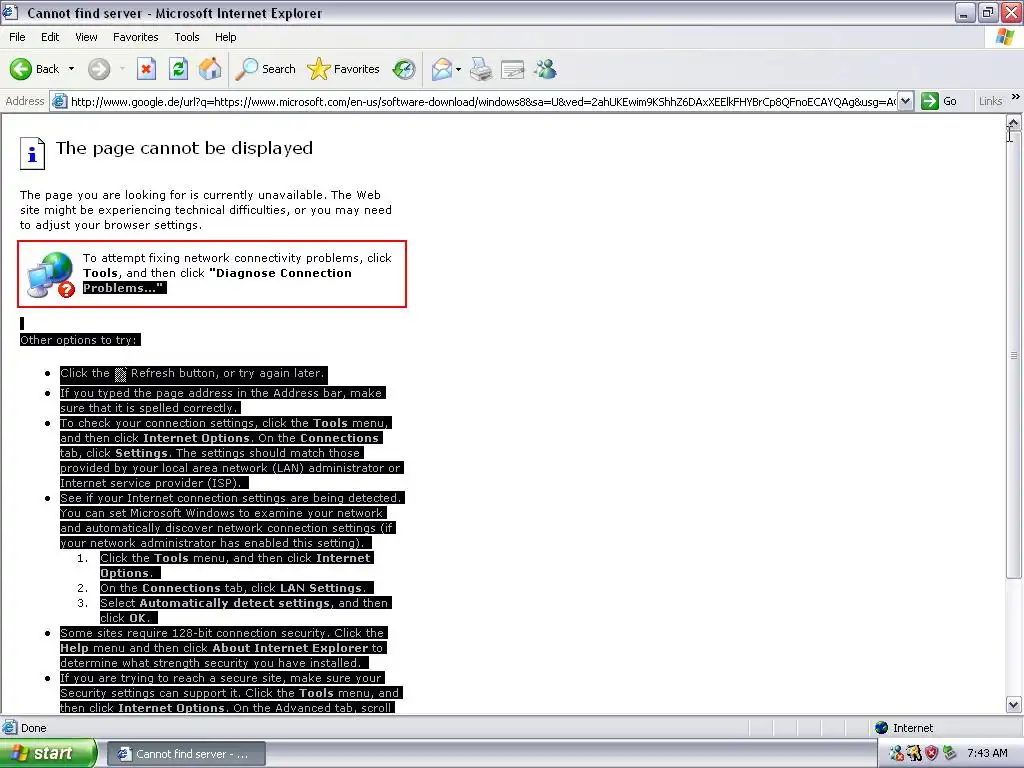Click the "Other options to try:" text

pyautogui.click(x=79, y=340)
